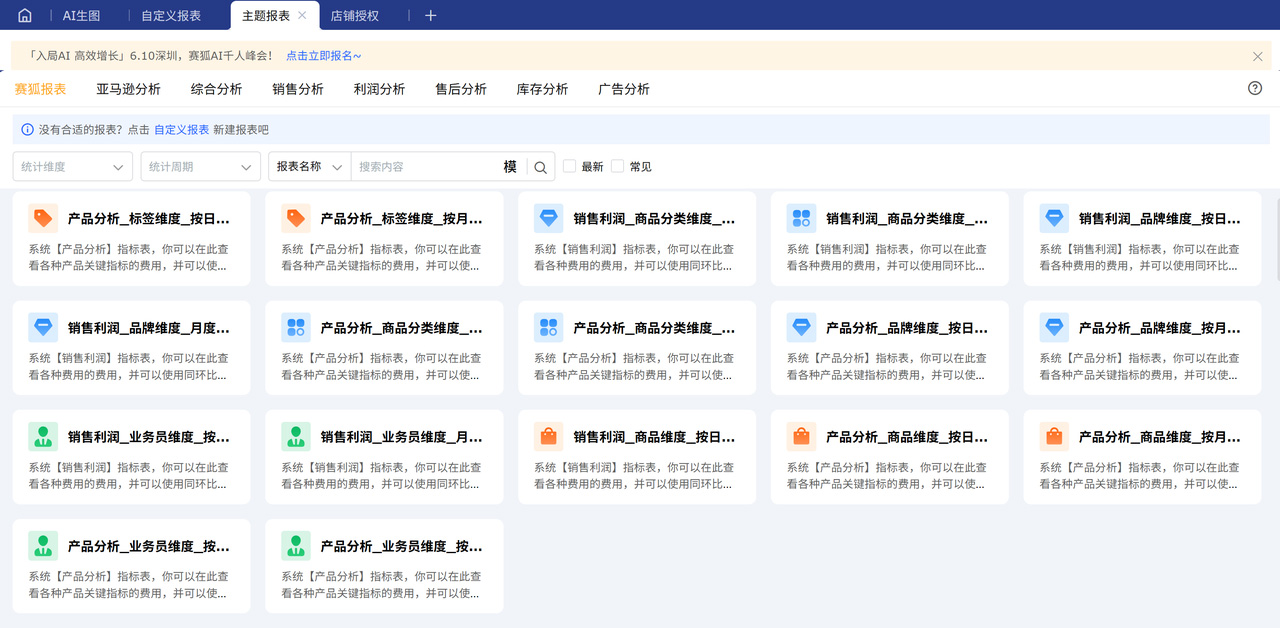Click the magnifier search icon
Viewport: 1280px width, 628px height.
tap(540, 167)
